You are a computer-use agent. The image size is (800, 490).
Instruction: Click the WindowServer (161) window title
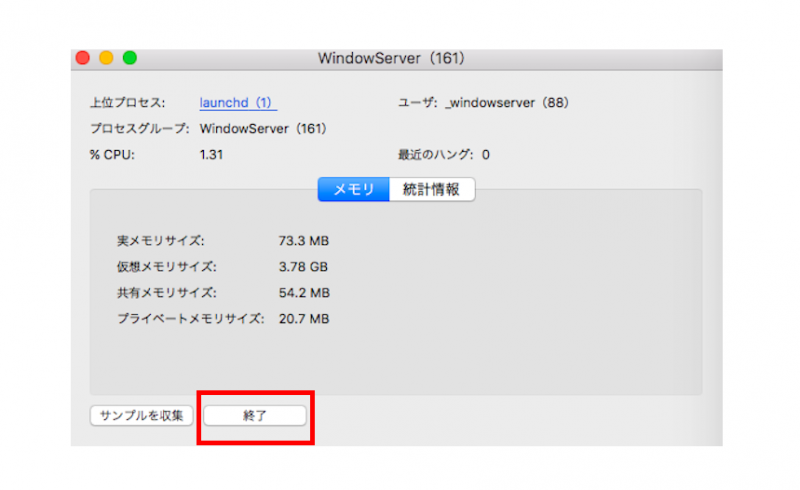click(x=391, y=58)
